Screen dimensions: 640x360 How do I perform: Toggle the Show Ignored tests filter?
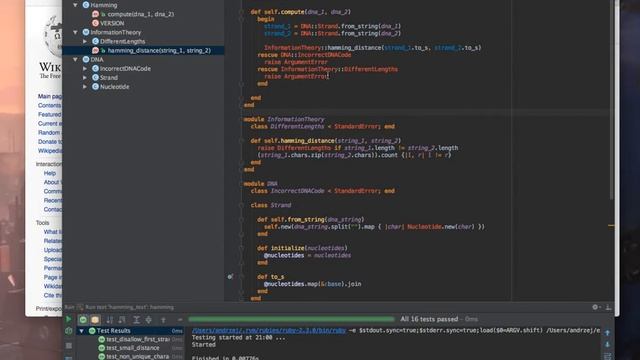coord(95,320)
